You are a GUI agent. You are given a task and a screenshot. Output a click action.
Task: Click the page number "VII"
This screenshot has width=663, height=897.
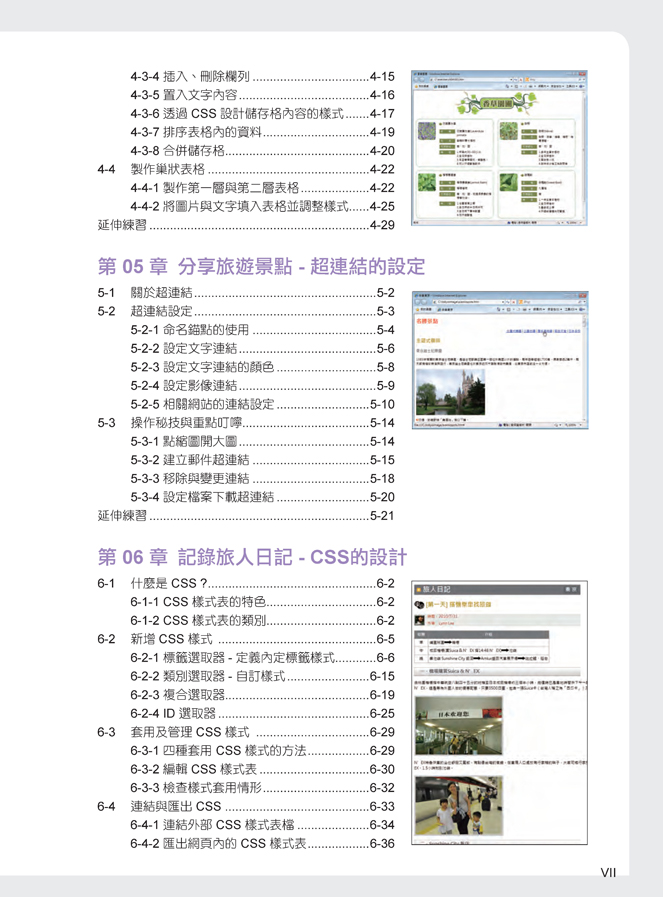608,872
